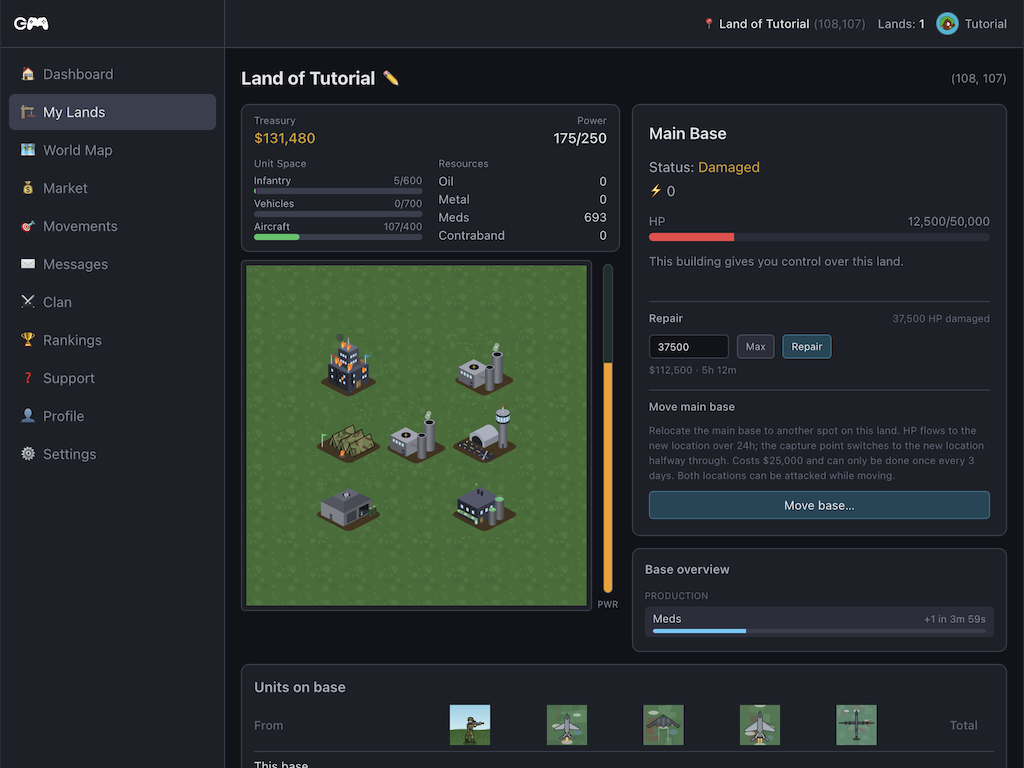Click the repair amount input field

click(x=689, y=347)
